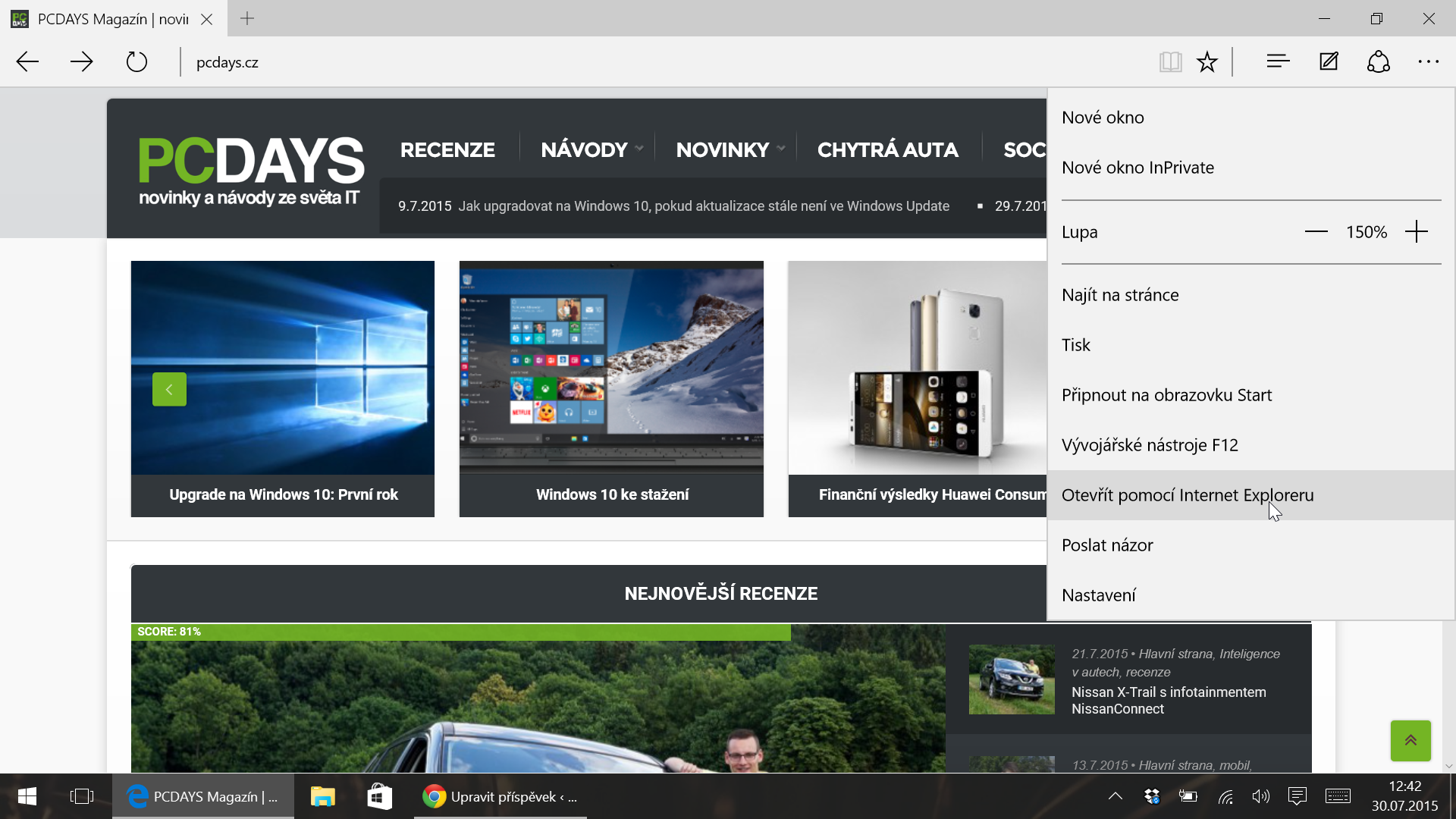Screen dimensions: 1456x819
Task: Add page to favorites star icon
Action: pyautogui.click(x=1207, y=62)
